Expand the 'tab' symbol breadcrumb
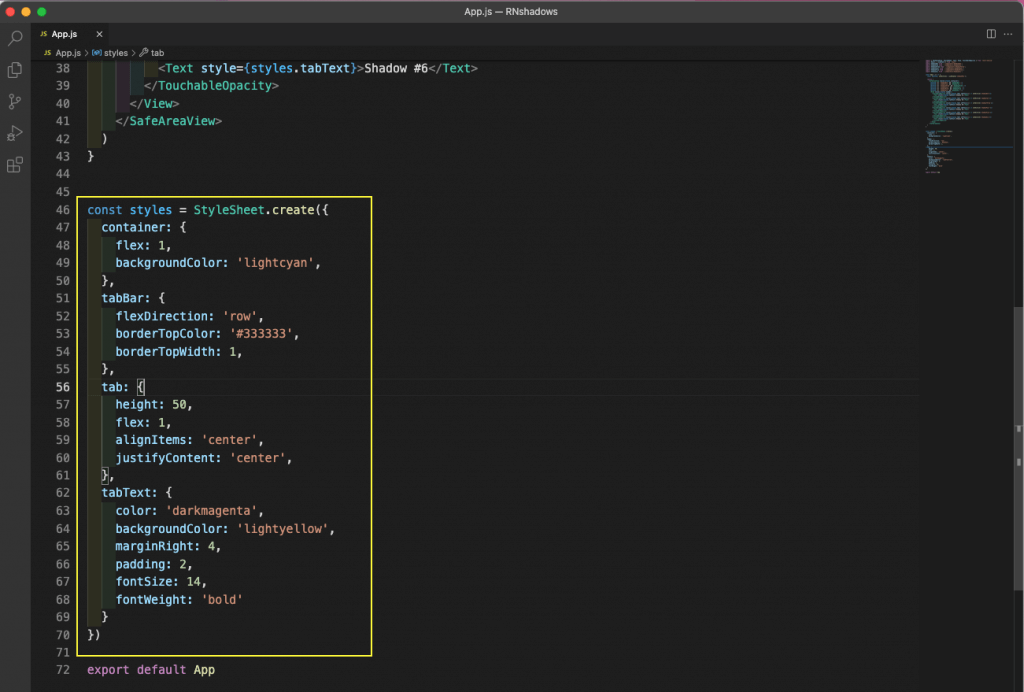 [x=157, y=53]
